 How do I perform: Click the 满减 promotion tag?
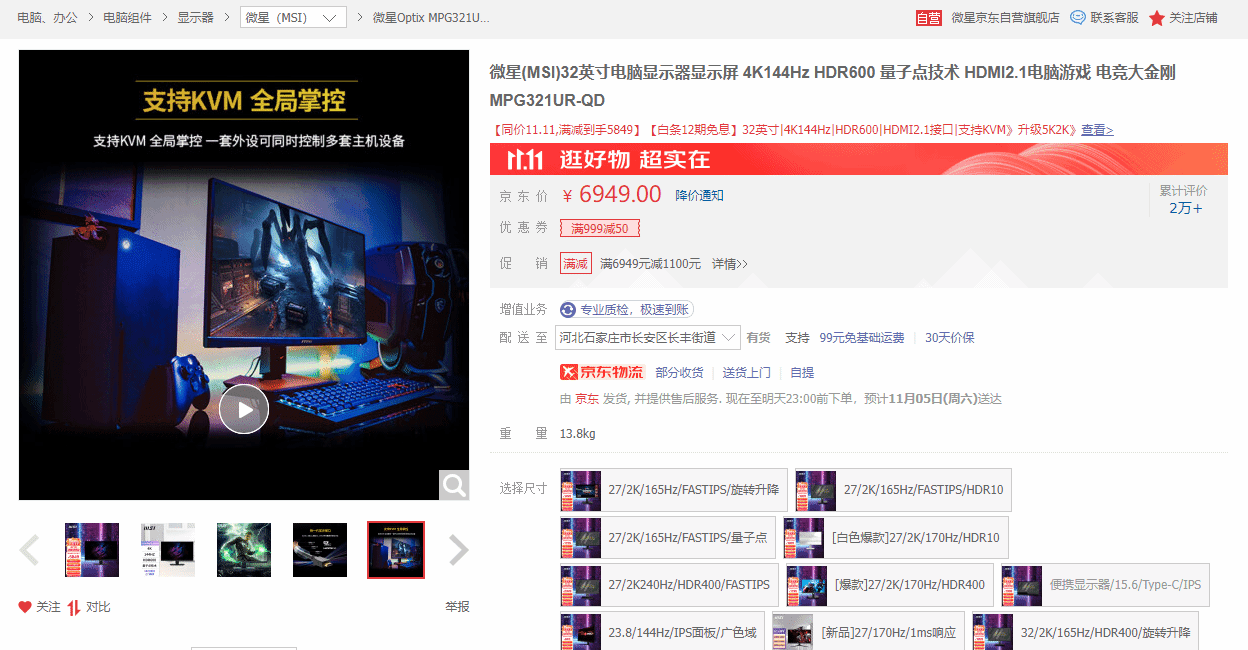pos(575,264)
